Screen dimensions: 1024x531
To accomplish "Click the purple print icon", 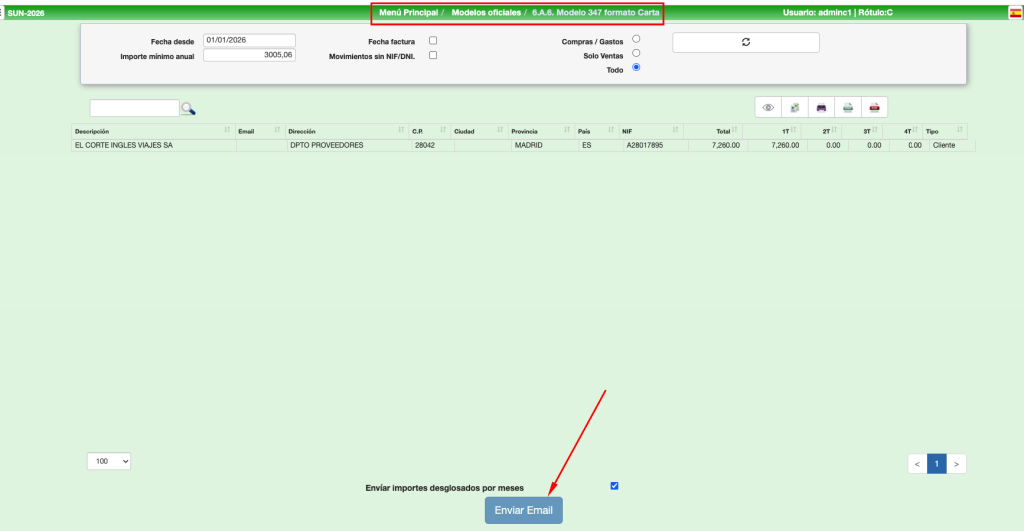I will tap(821, 107).
